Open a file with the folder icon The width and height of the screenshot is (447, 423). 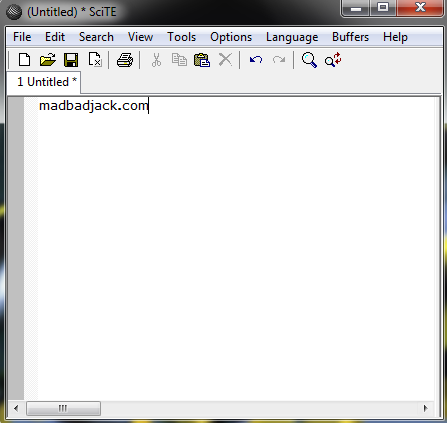pyautogui.click(x=48, y=60)
